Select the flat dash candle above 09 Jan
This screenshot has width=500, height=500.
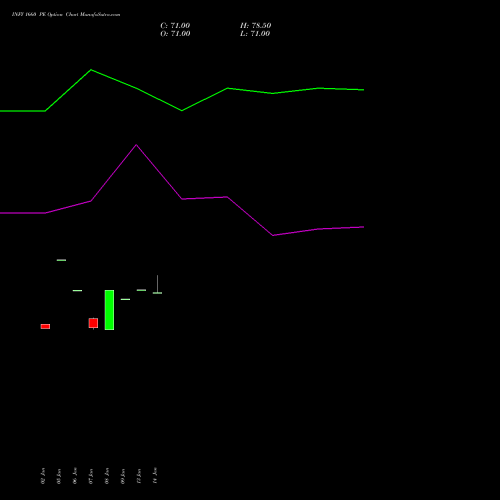(x=125, y=299)
